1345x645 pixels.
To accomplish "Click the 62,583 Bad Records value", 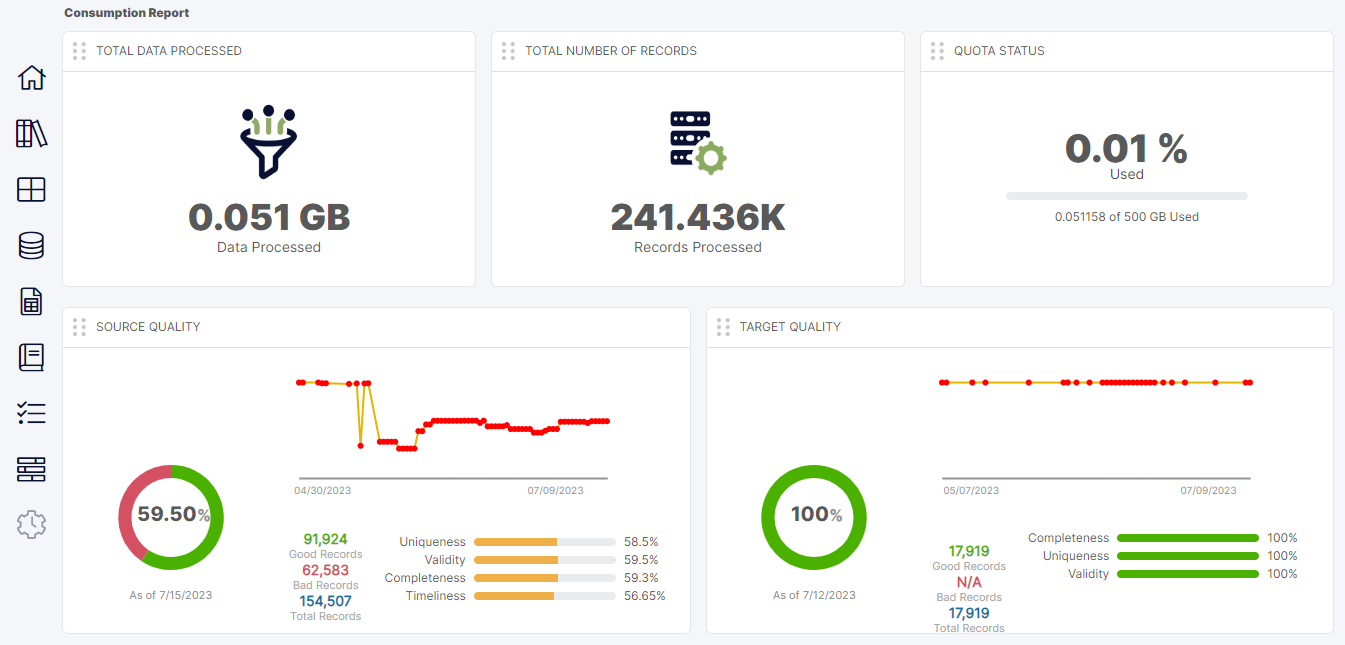I will 325,570.
